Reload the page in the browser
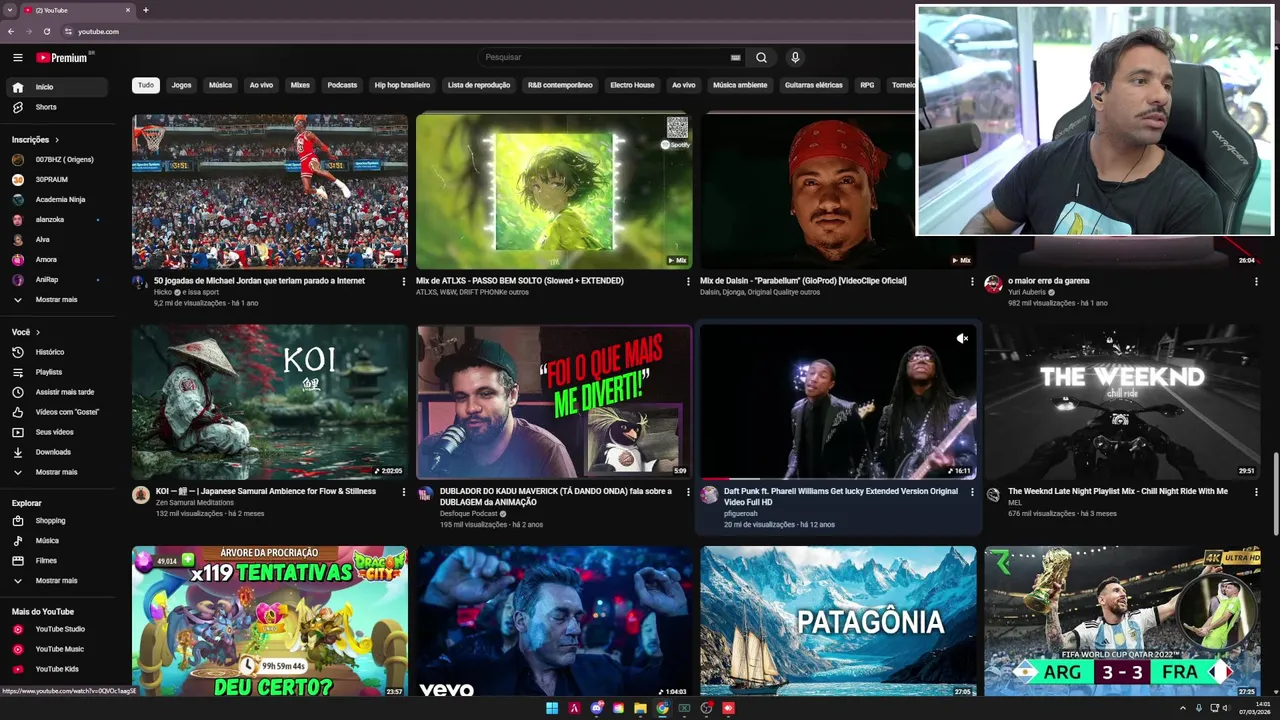Image resolution: width=1280 pixels, height=720 pixels. pos(47,31)
